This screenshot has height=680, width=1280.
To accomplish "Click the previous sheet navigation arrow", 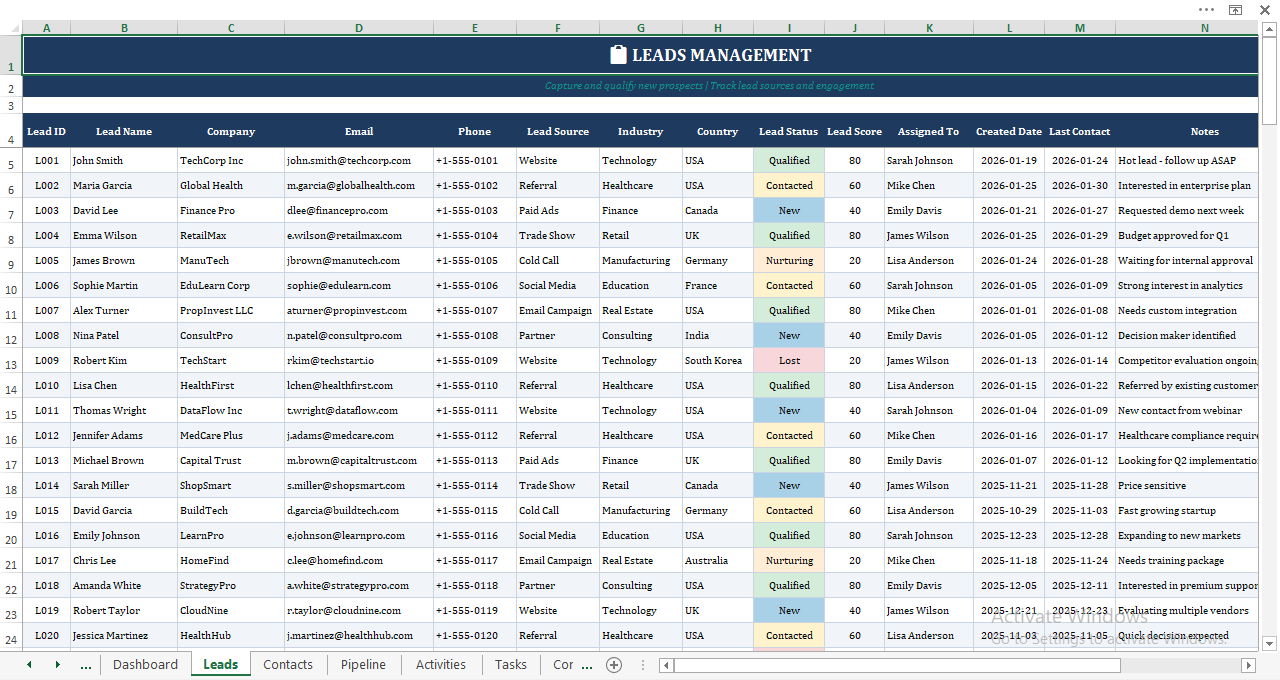I will (x=29, y=665).
